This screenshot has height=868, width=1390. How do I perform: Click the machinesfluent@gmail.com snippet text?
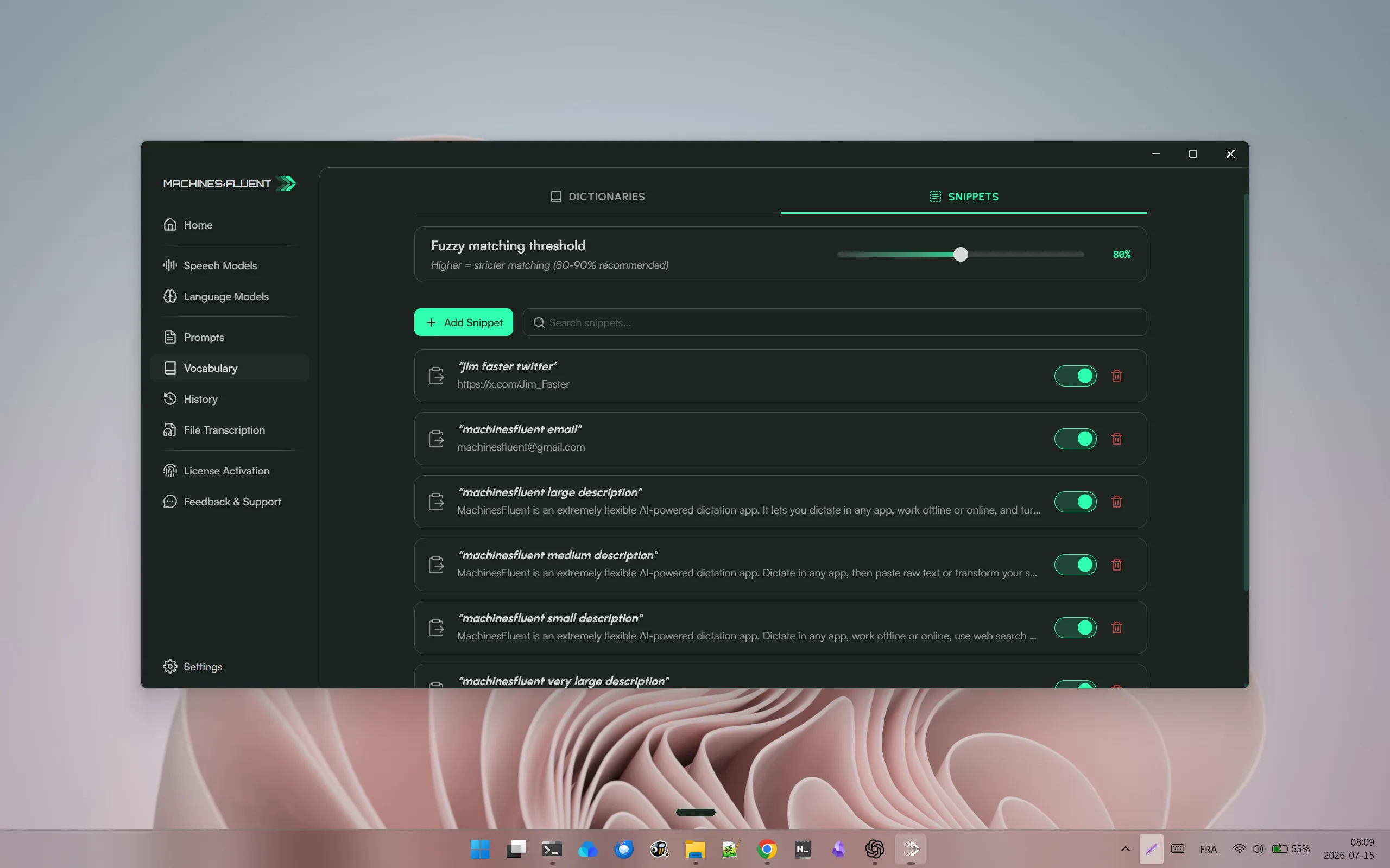pos(521,447)
